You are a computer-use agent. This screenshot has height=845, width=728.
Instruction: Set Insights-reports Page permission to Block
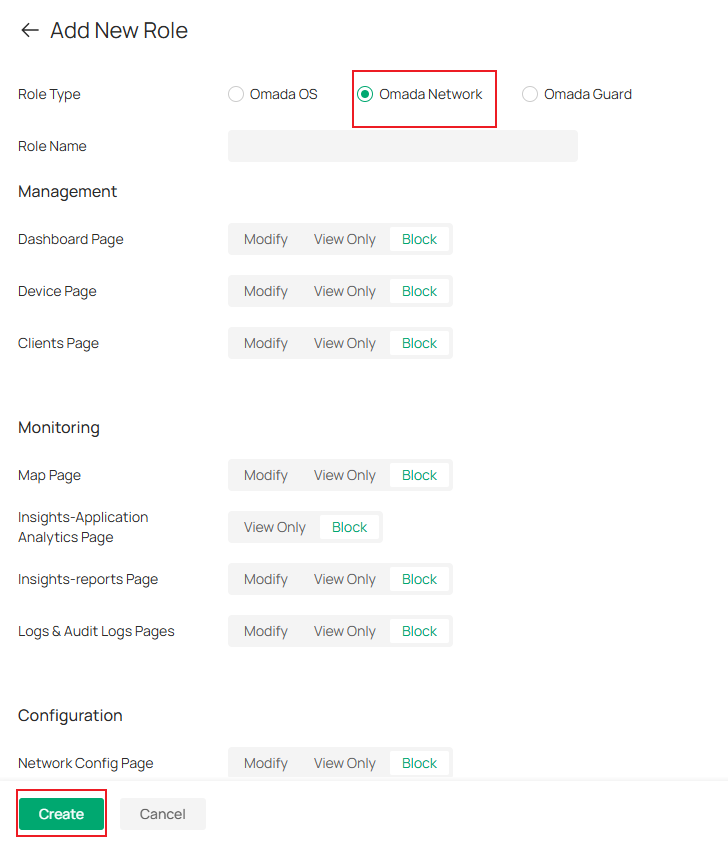coord(419,579)
